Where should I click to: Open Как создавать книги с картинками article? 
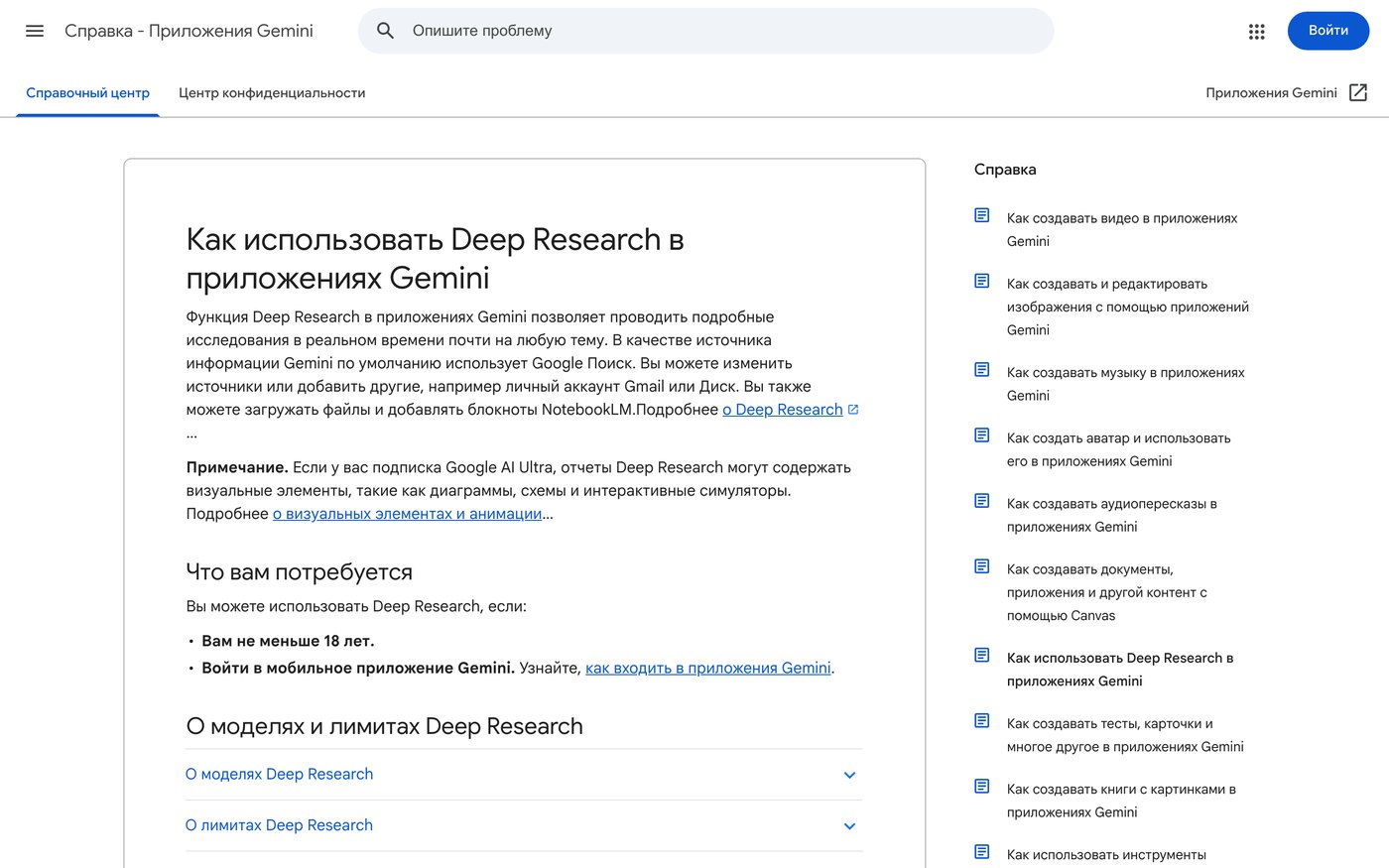tap(1121, 801)
